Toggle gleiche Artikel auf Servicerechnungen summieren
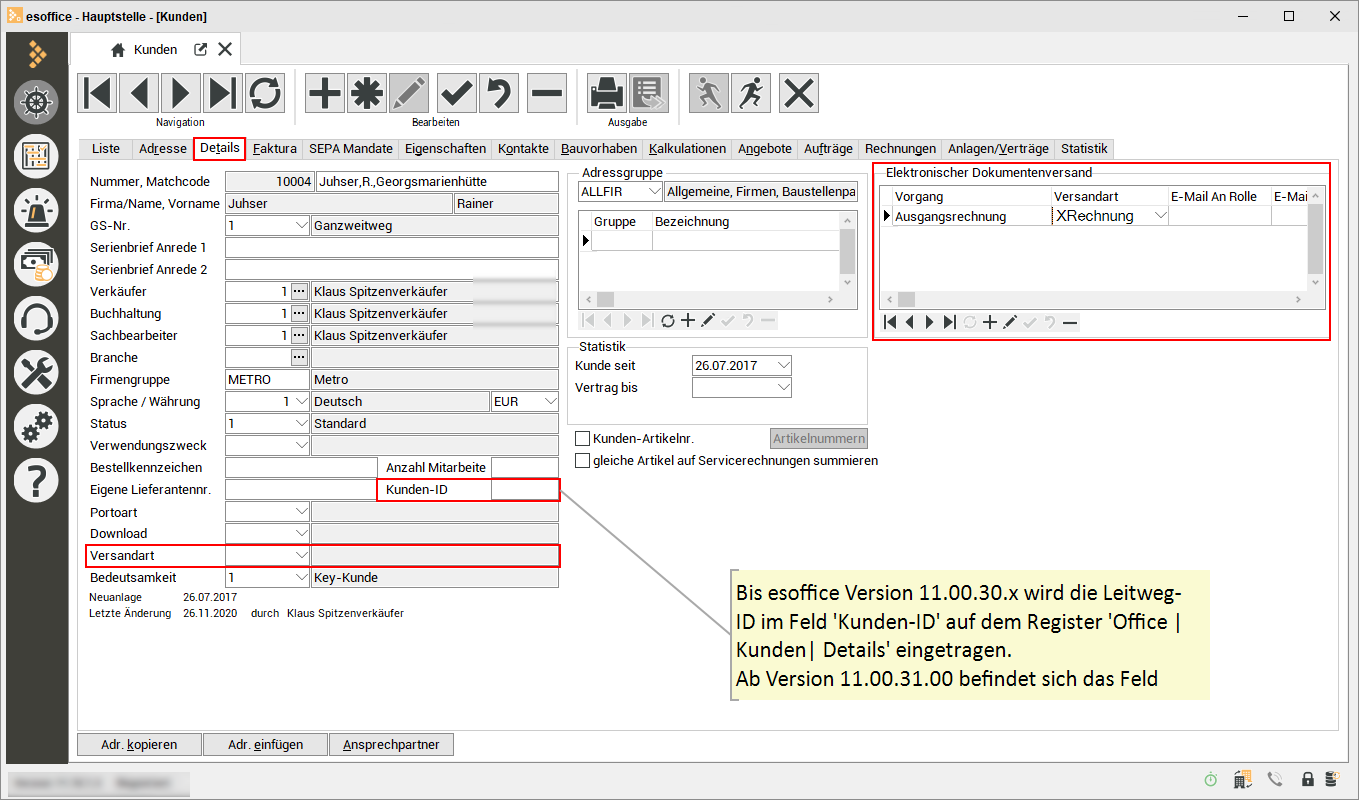Screen dimensions: 1359x800 [x=583, y=461]
